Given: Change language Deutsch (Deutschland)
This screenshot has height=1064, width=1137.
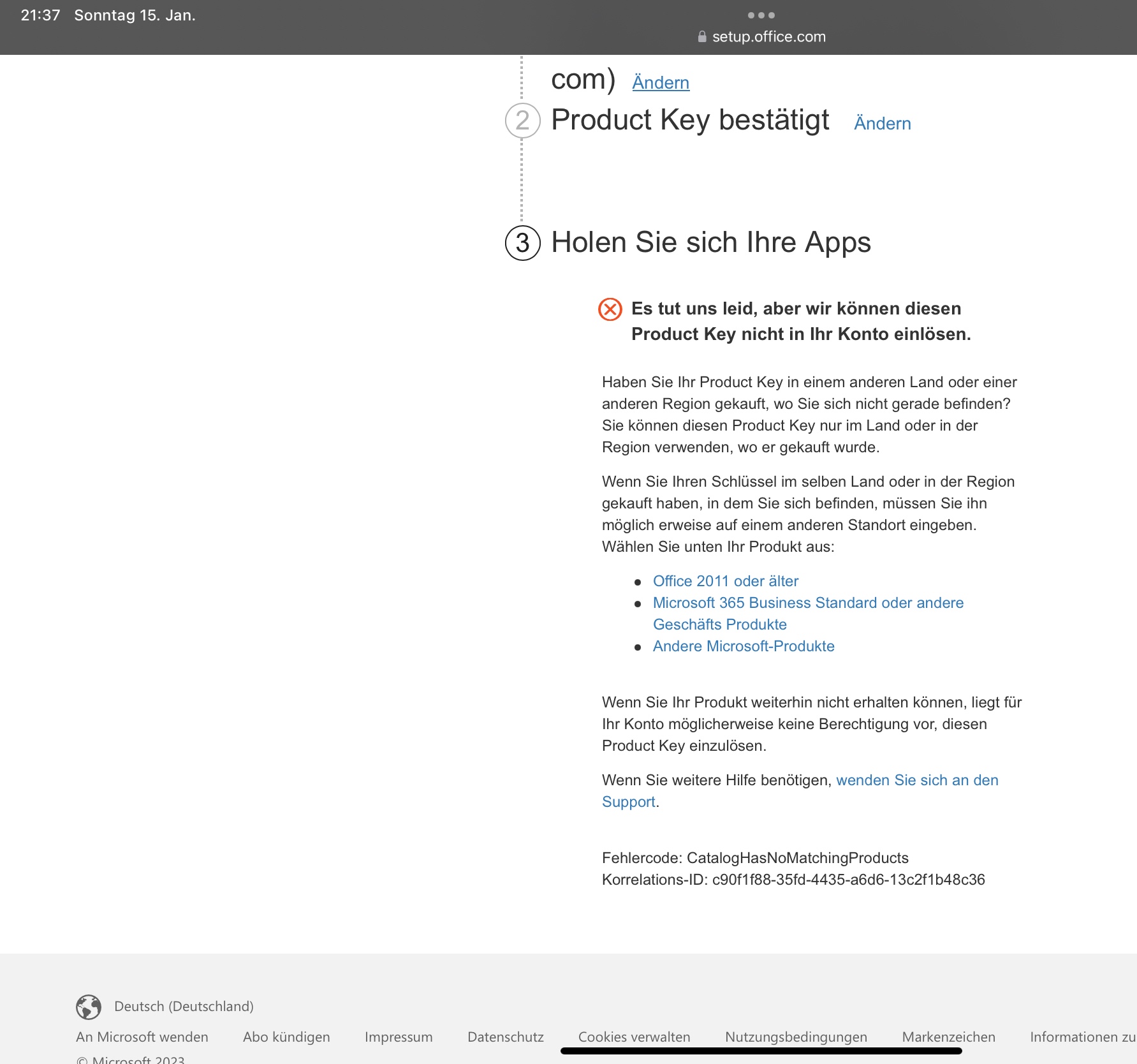Looking at the screenshot, I should tap(184, 1007).
